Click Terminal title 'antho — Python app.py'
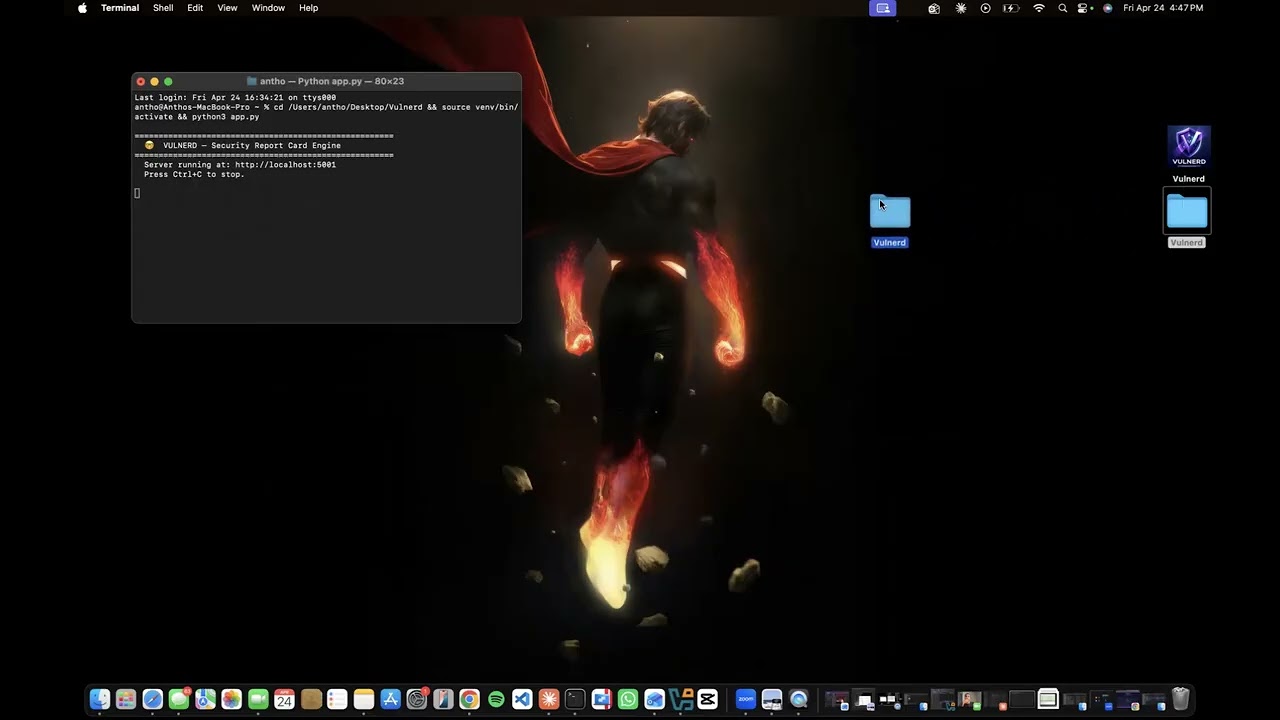Image resolution: width=1280 pixels, height=720 pixels. pyautogui.click(x=332, y=81)
